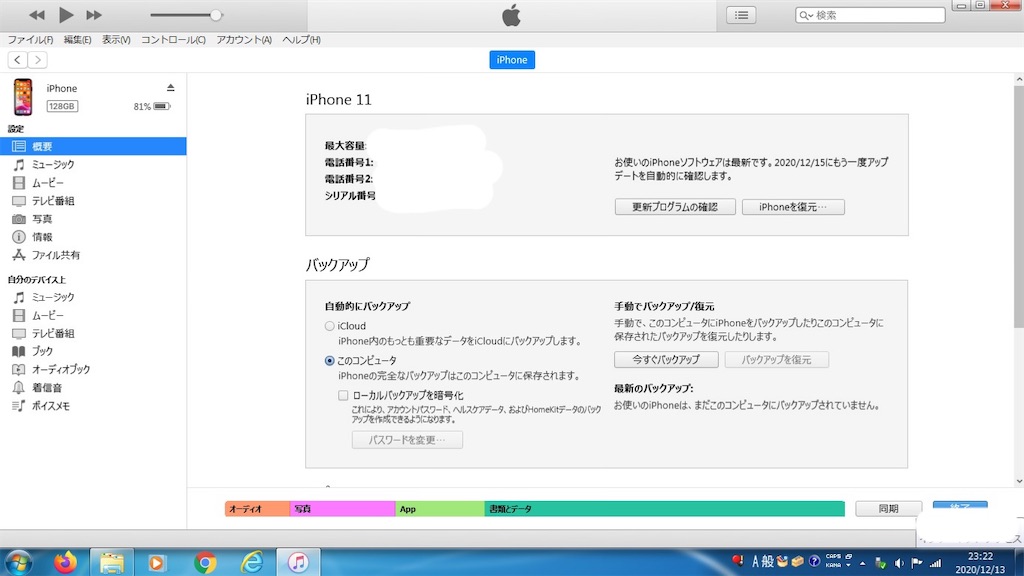Viewport: 1024px width, 576px height.
Task: Click the 検索 search field
Action: point(870,15)
